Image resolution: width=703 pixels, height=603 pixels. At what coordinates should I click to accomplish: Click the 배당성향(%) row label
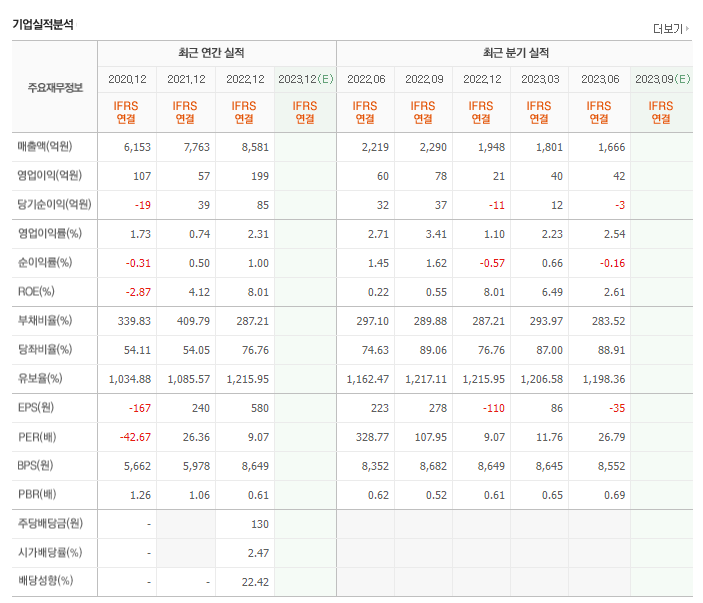click(45, 581)
